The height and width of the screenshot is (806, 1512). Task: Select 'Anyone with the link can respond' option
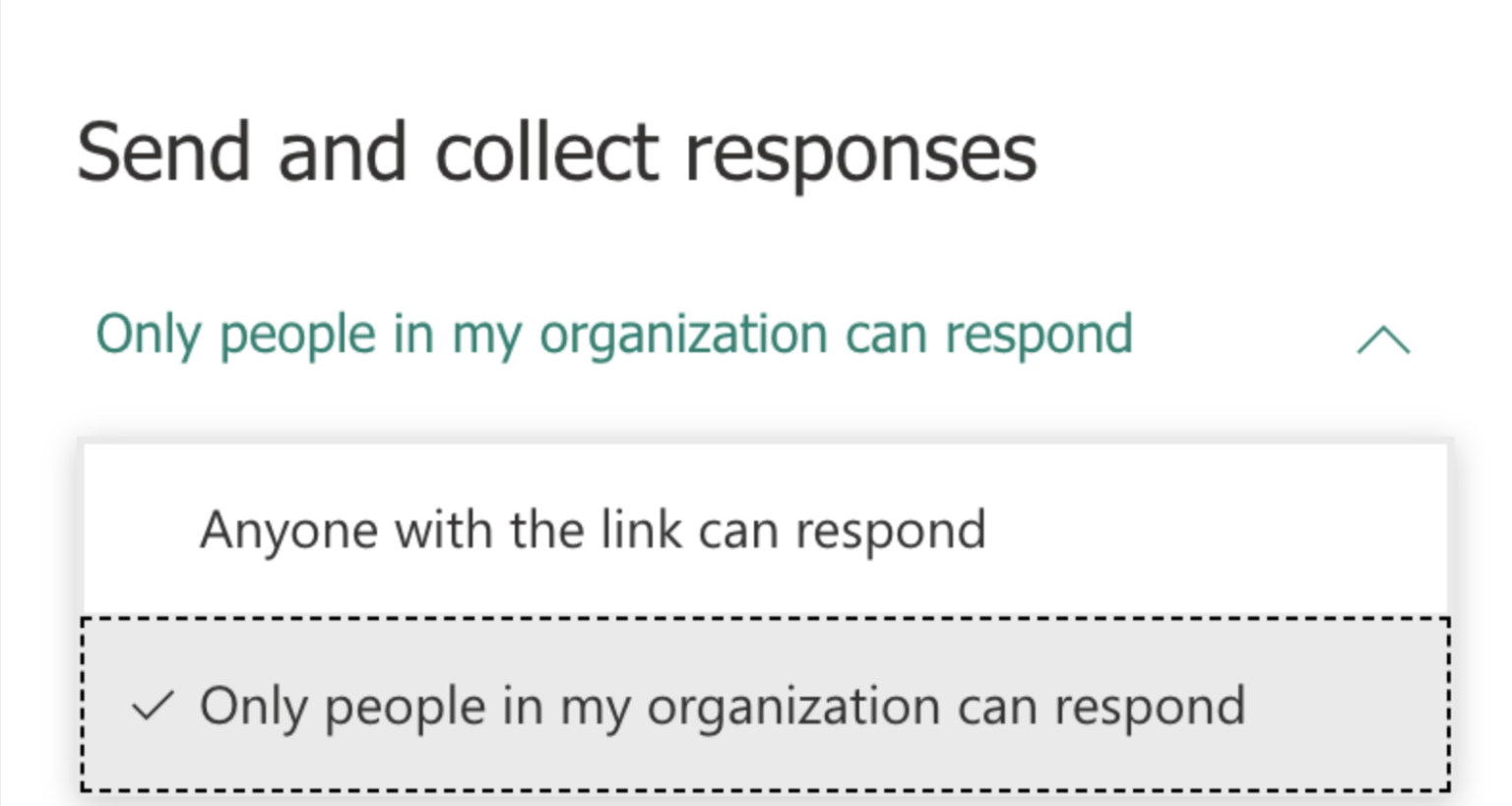(593, 529)
